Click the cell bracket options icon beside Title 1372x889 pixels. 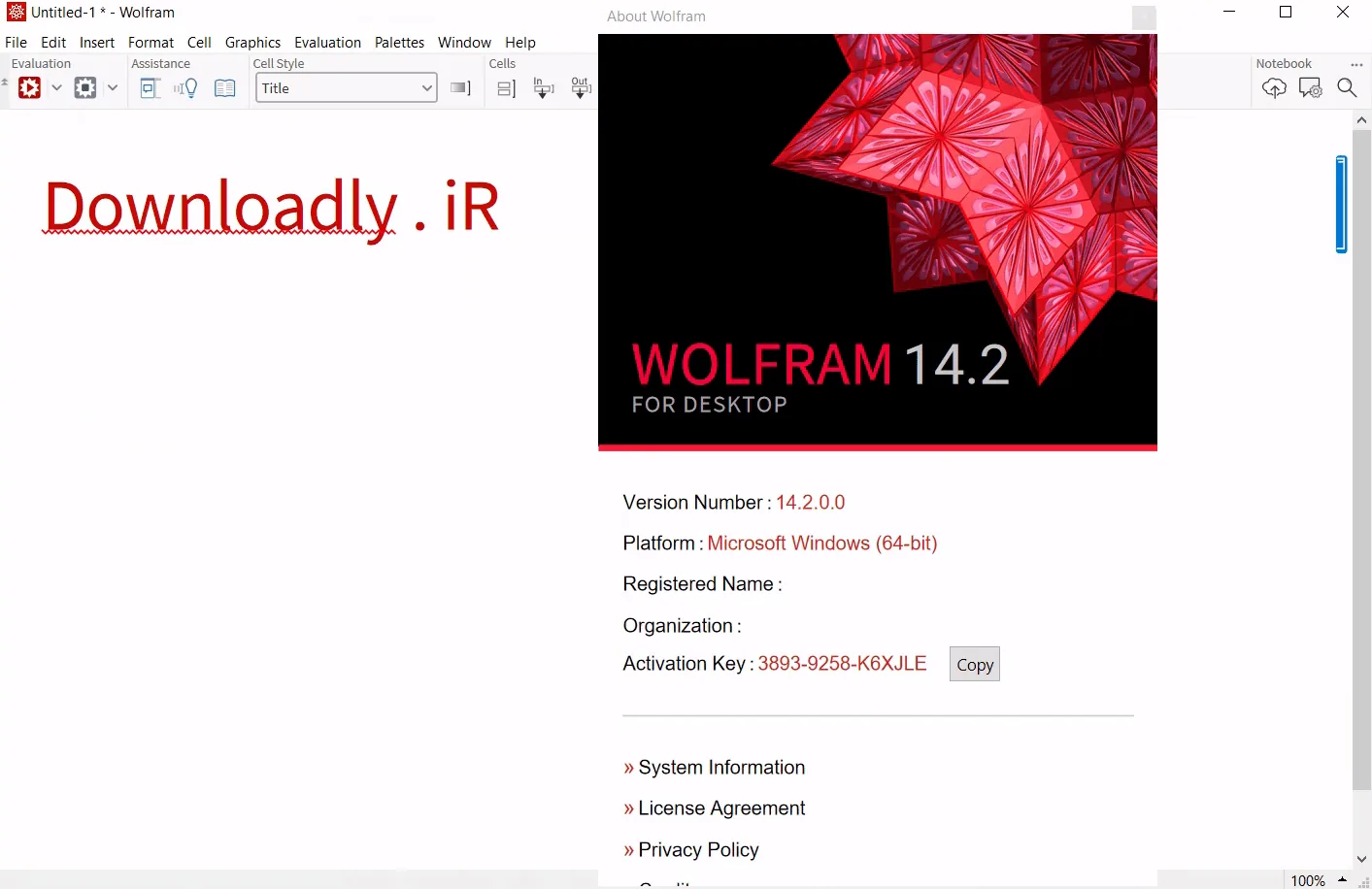click(x=461, y=88)
